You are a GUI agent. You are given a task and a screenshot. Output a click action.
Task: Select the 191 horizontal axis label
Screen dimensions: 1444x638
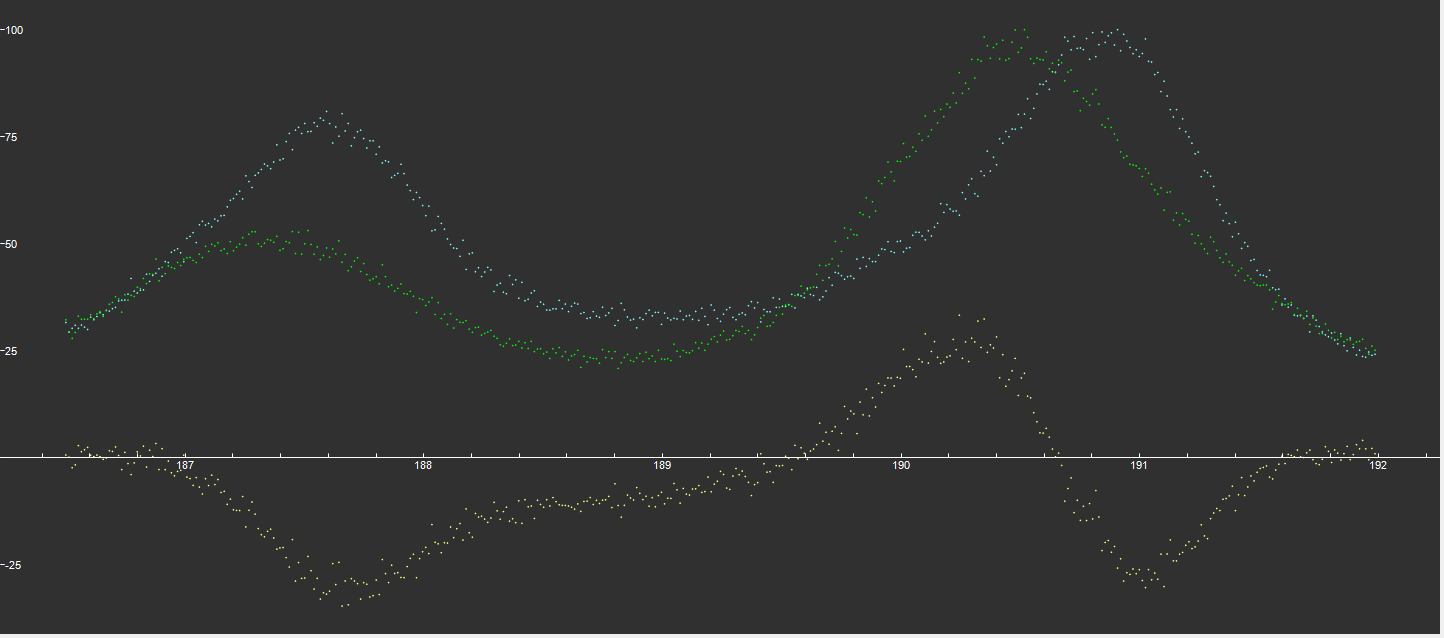tap(1139, 466)
